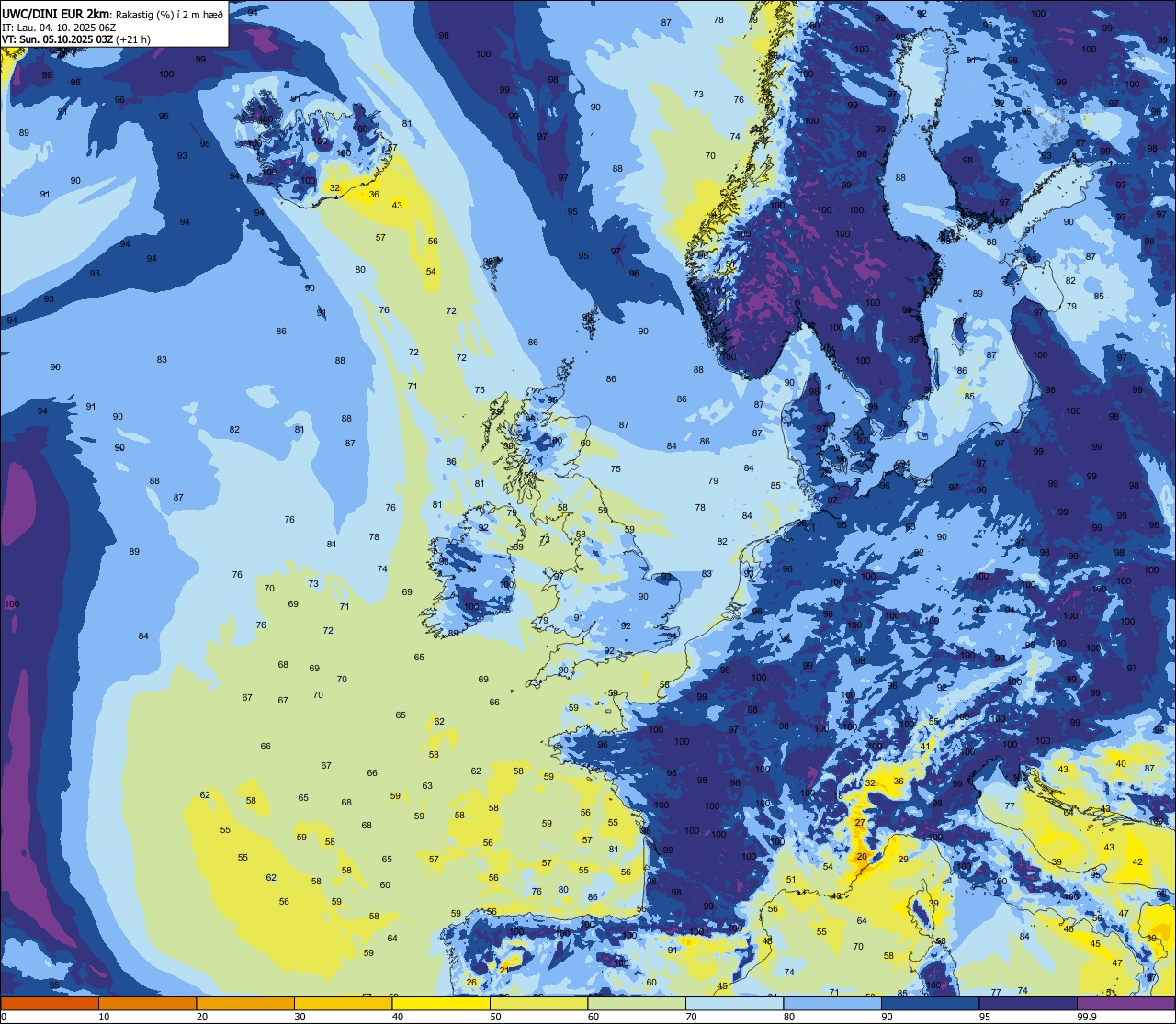Click the yellow-green 50–60 legend swatch
Screen dimensions: 1176x1024
pyautogui.click(x=538, y=1003)
